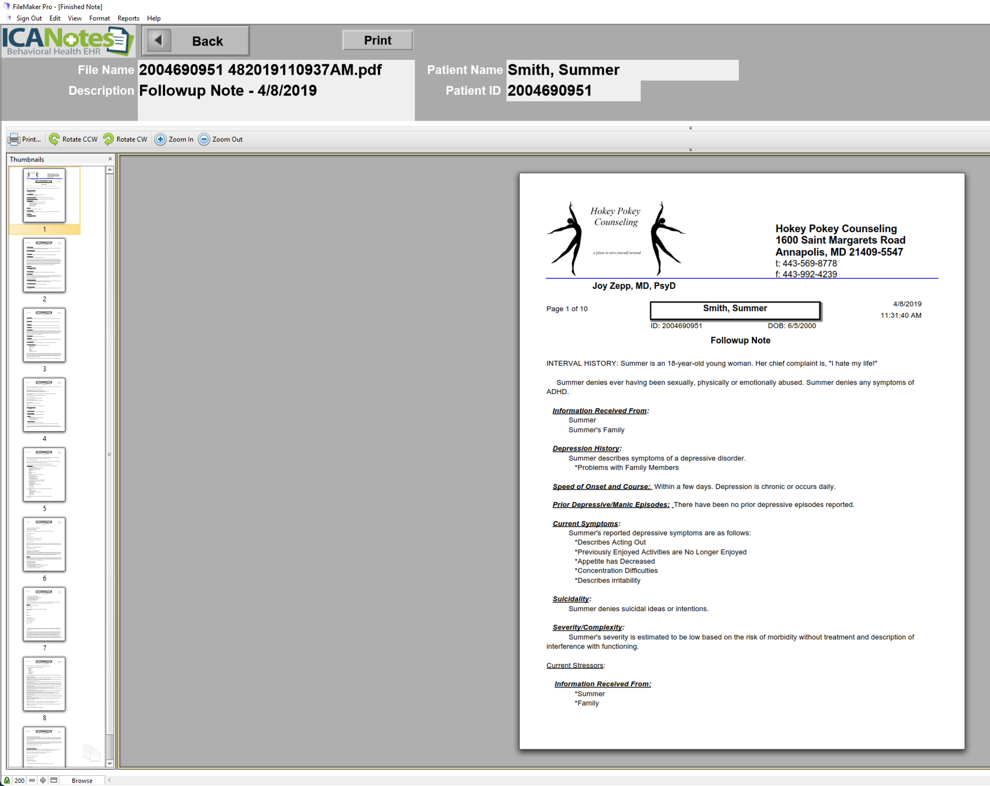Click the ICANotes logo

tap(67, 41)
